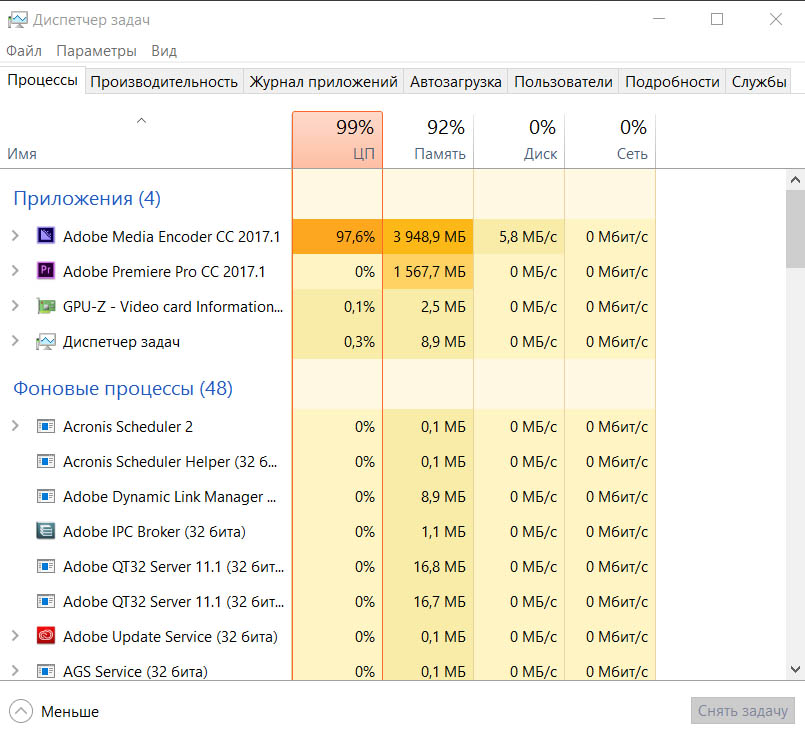
Task: Sort processes by the ЦП column
Action: [x=337, y=140]
